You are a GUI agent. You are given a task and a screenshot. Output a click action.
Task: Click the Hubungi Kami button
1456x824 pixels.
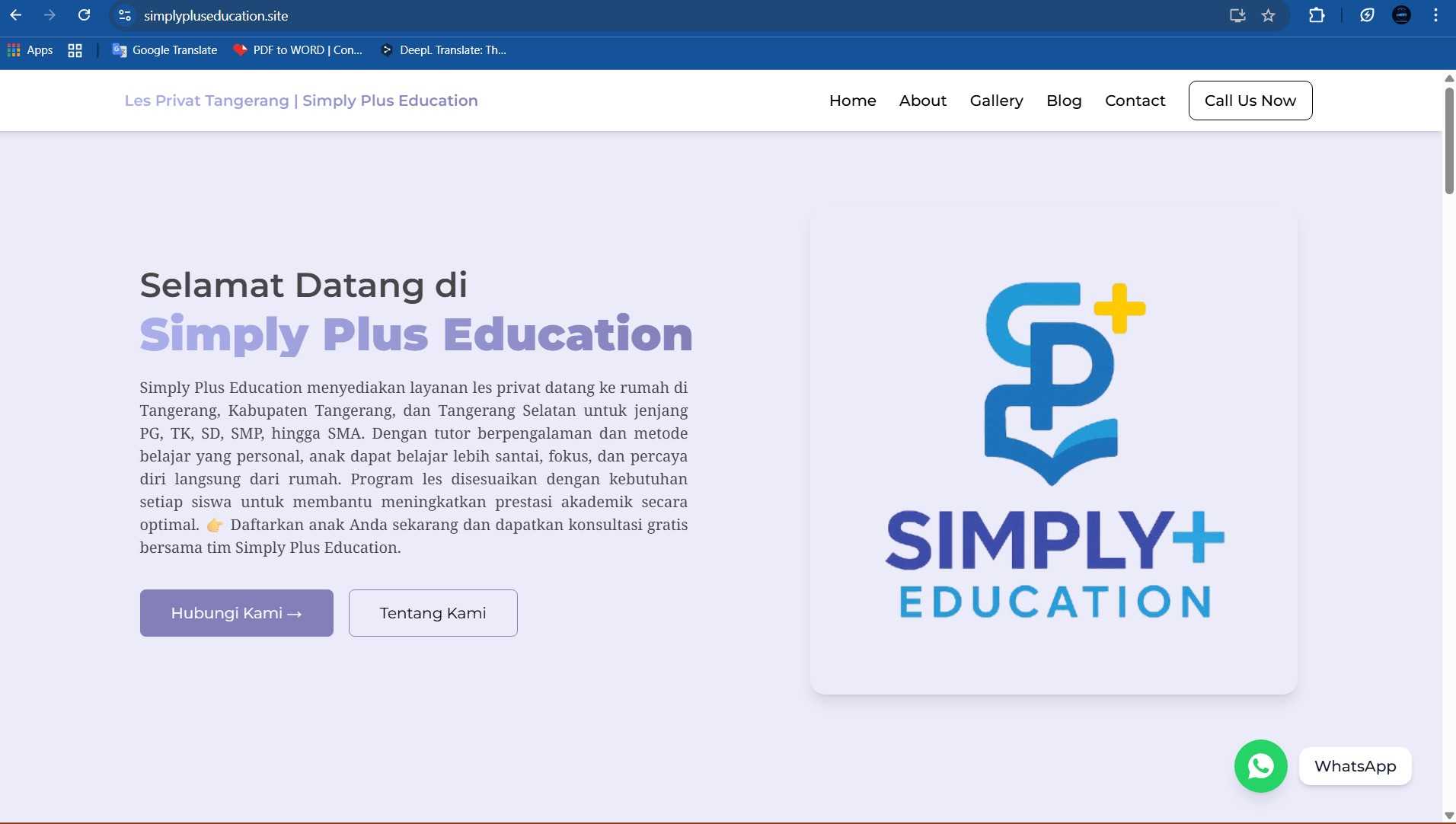(236, 612)
